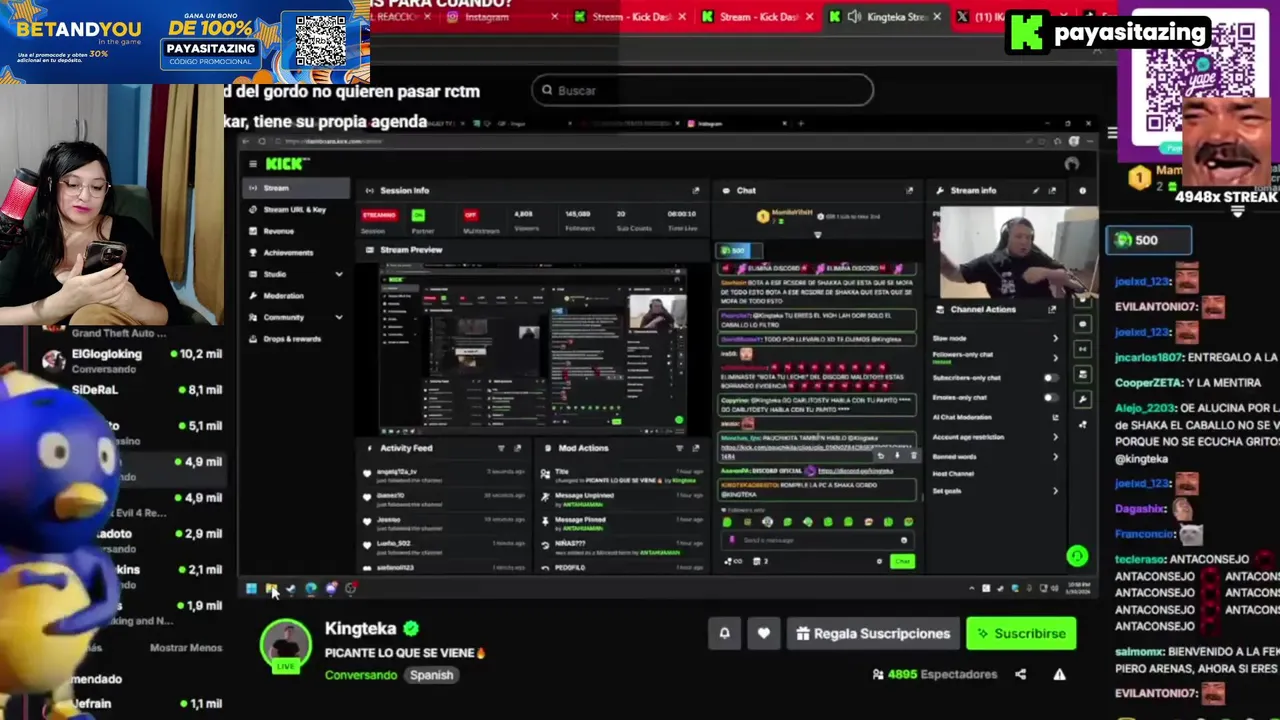Click Mostrar Menos in channel sidebar
Viewport: 1280px width, 720px height.
coord(186,648)
